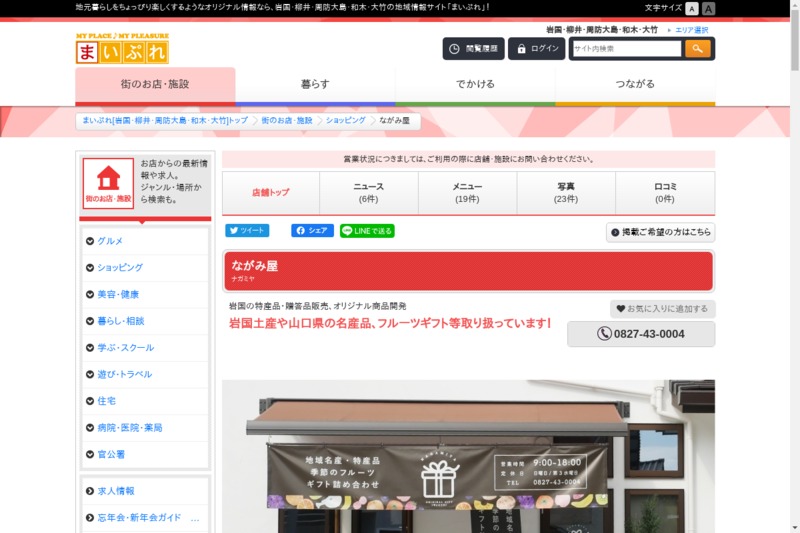Click the orange search magnifier button

coord(697,49)
